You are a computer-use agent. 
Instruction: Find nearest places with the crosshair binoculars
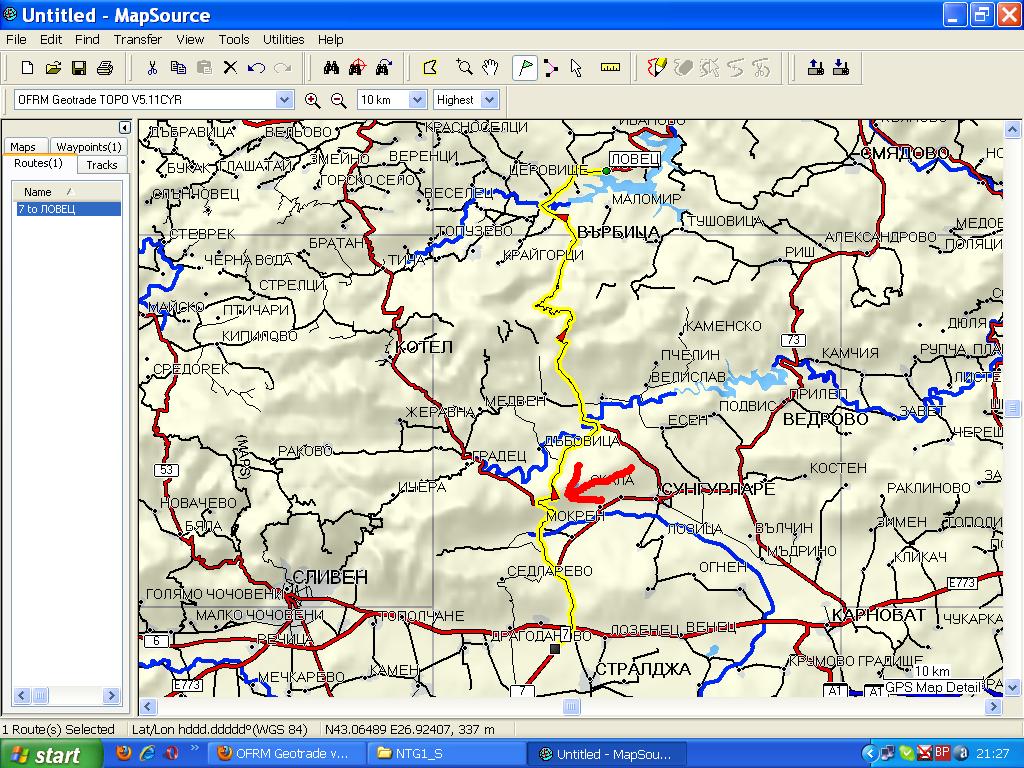pos(357,67)
